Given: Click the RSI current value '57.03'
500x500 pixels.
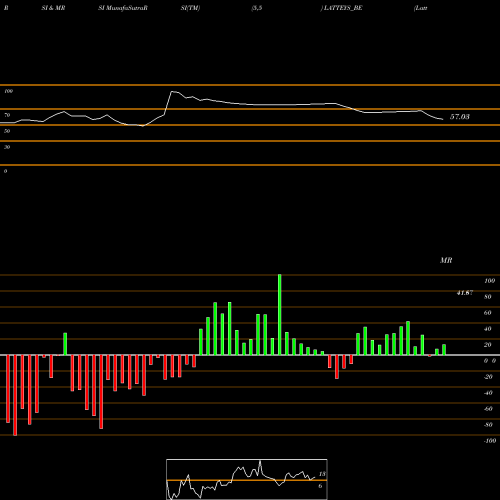Looking at the screenshot, I should (x=460, y=117).
